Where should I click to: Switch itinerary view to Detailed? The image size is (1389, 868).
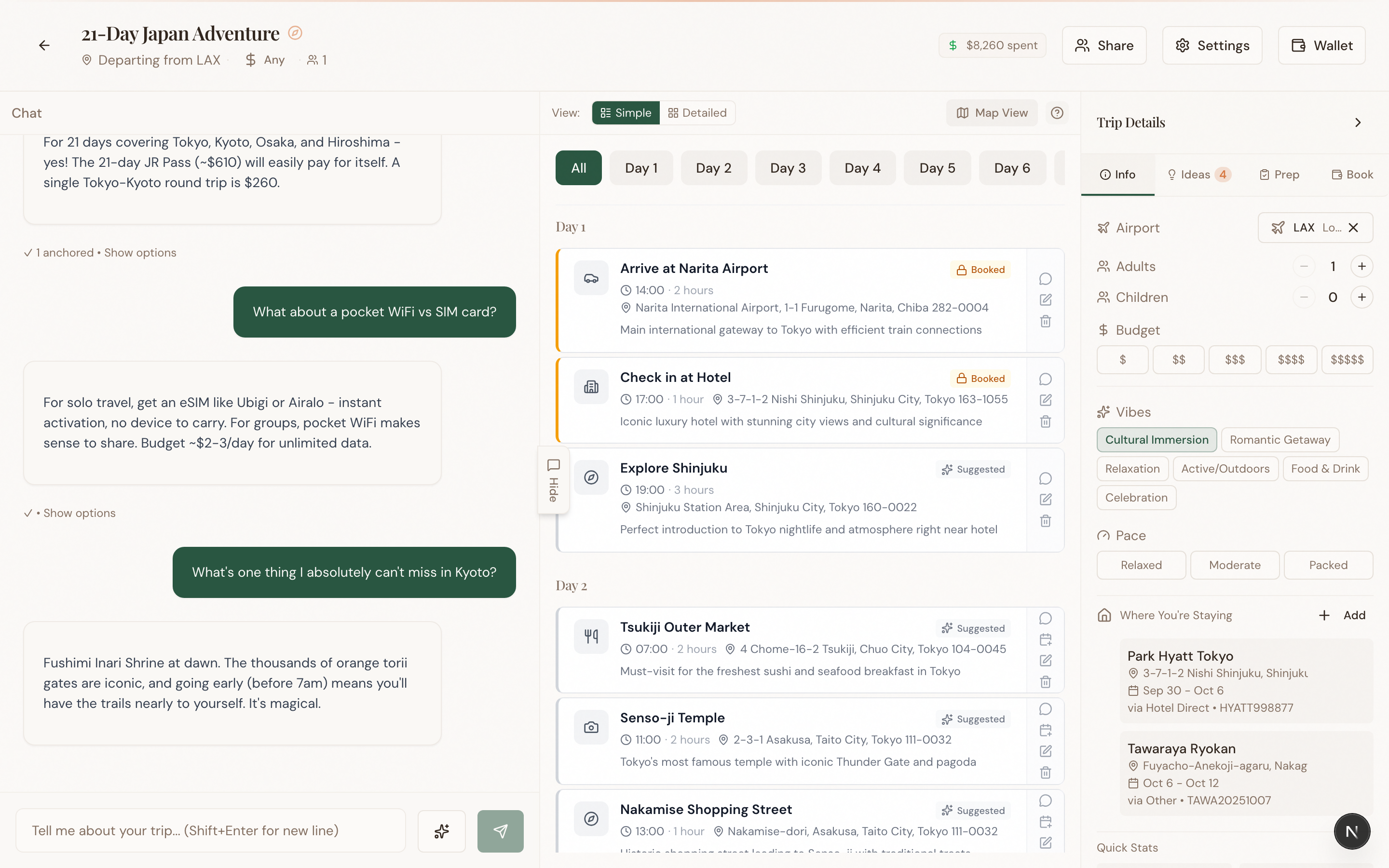pyautogui.click(x=697, y=113)
